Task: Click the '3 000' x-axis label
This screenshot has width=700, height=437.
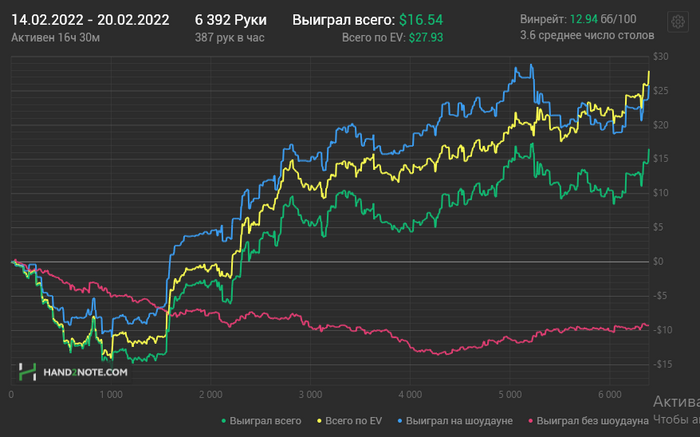Action: point(310,395)
